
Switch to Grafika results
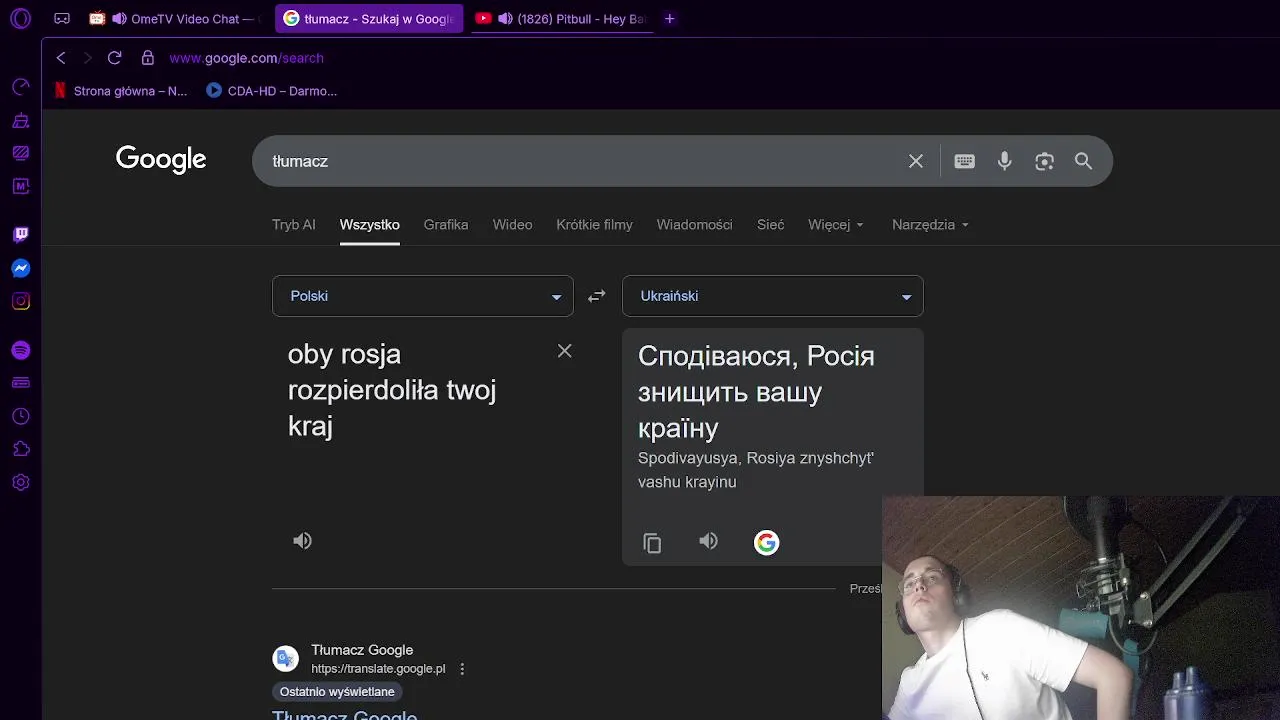pyautogui.click(x=446, y=225)
